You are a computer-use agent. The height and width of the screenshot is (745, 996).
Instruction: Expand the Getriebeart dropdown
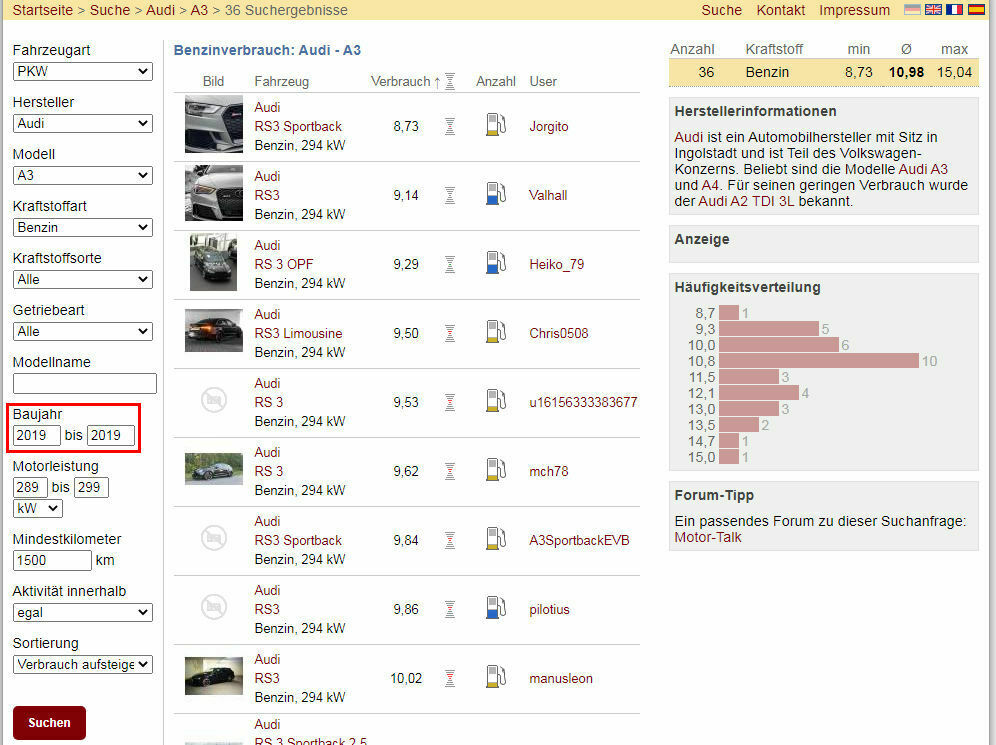(83, 331)
